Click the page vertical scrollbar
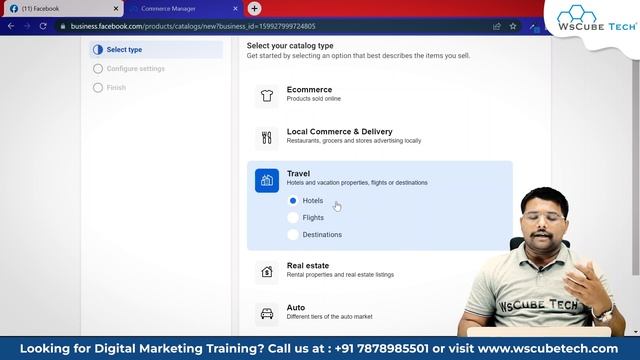The image size is (640, 360). point(635,167)
